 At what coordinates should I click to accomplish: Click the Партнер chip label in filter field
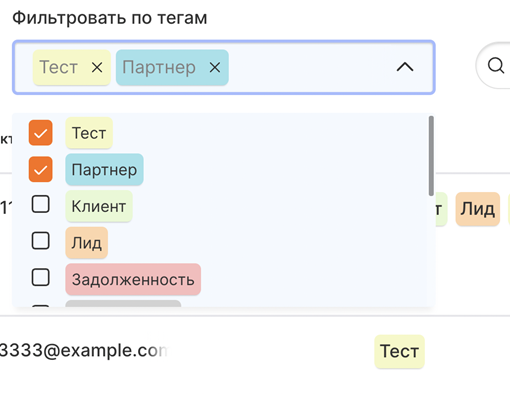point(159,68)
